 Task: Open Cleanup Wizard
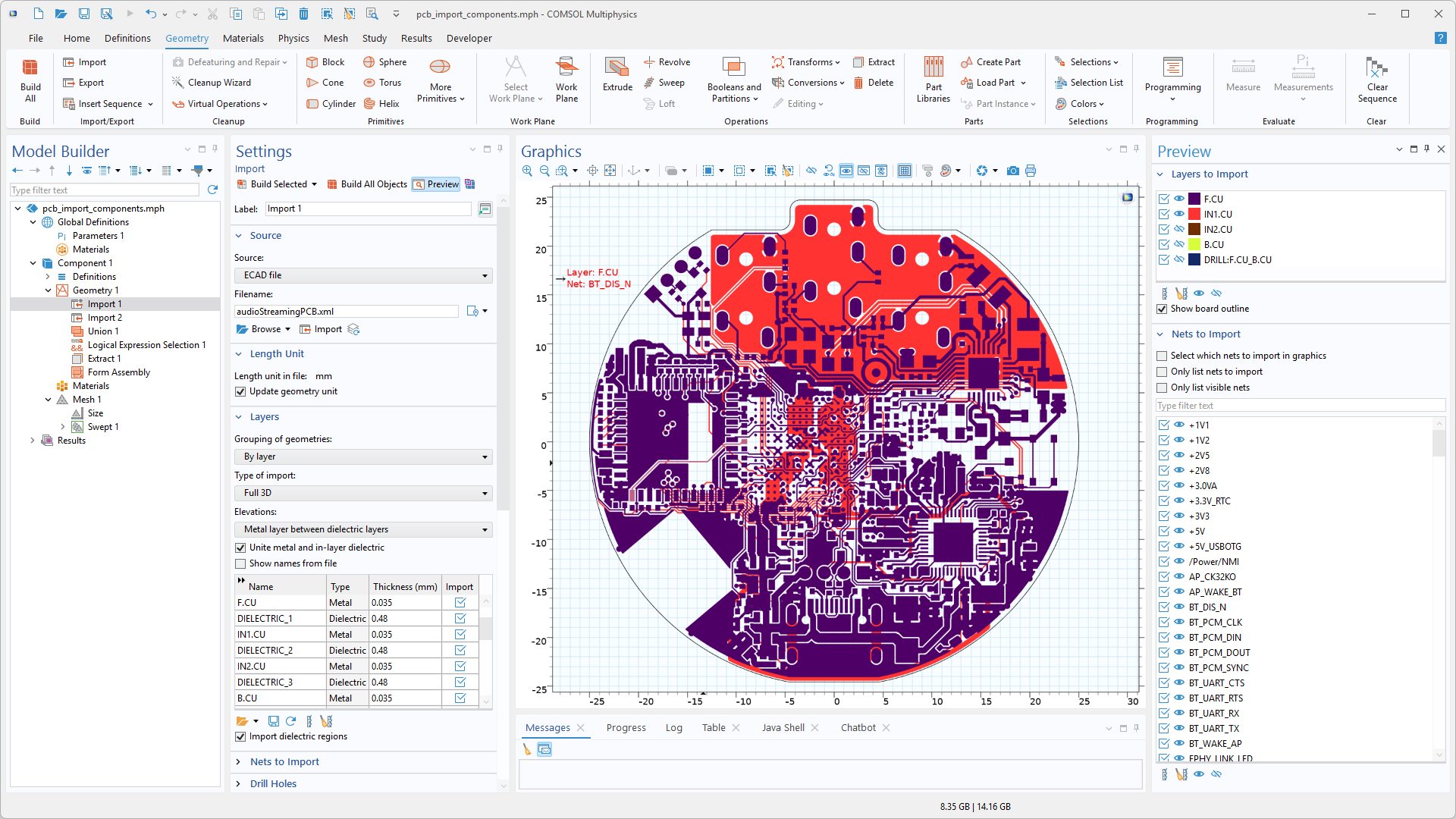coord(212,83)
